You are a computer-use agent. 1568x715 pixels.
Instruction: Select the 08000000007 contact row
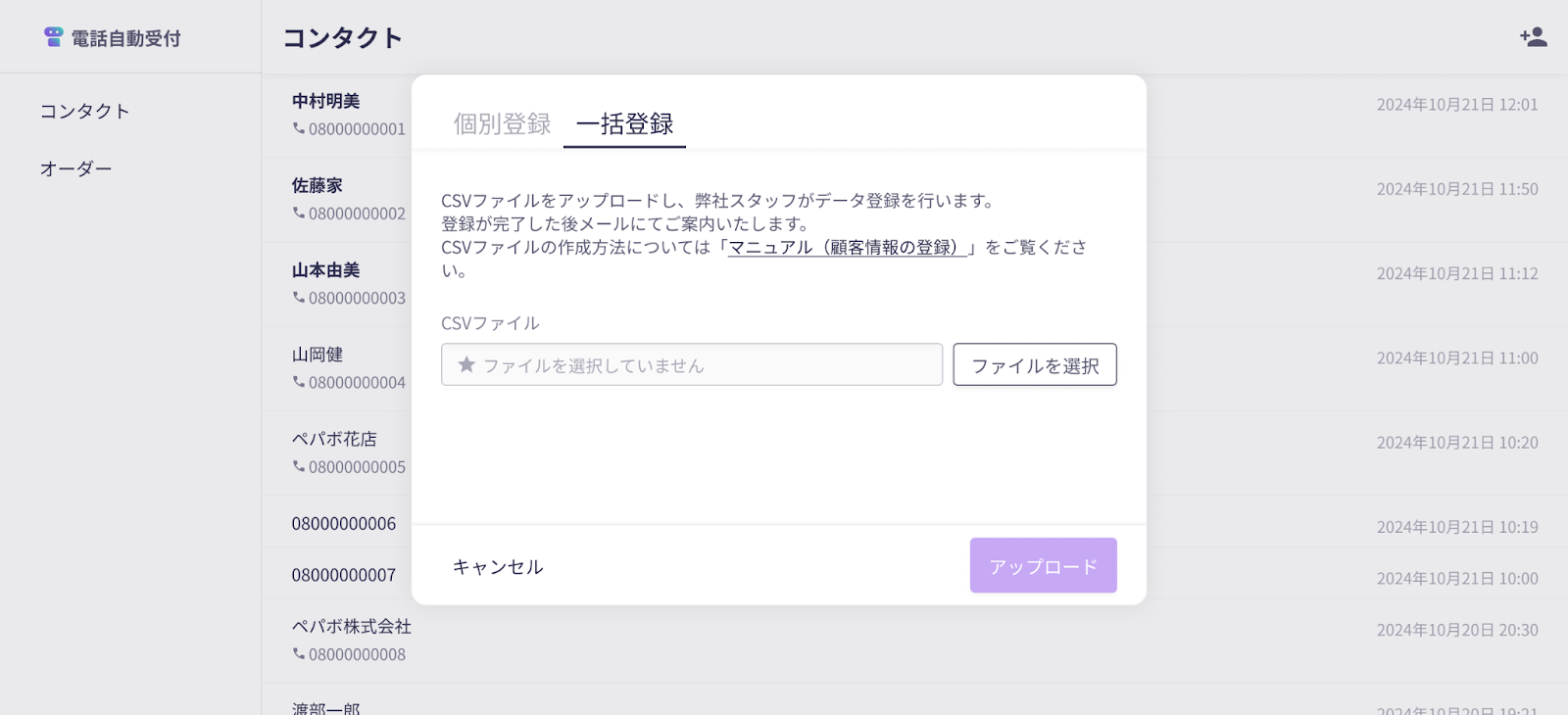pyautogui.click(x=914, y=574)
